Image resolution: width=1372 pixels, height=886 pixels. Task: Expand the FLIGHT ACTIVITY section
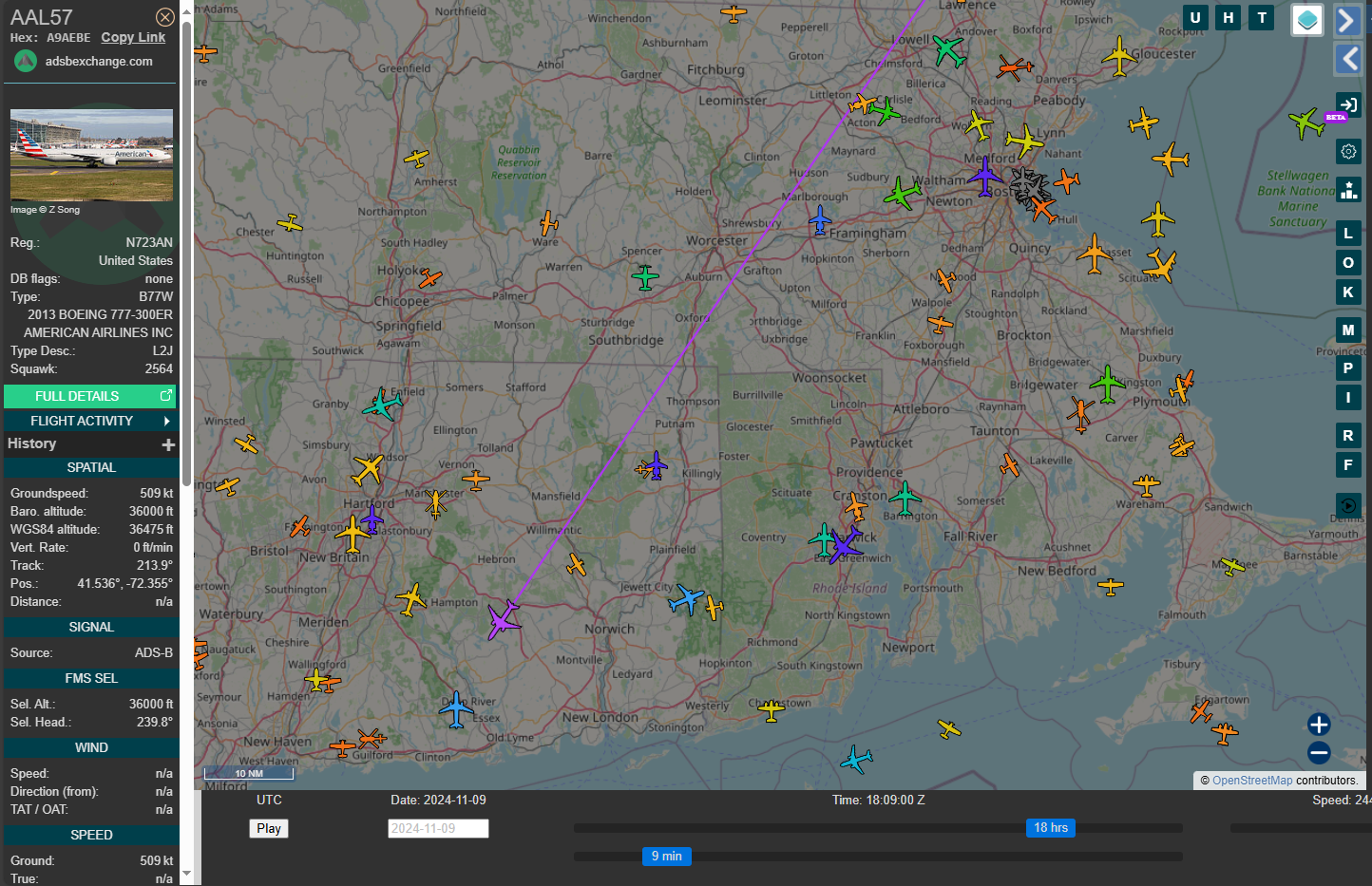[x=90, y=421]
